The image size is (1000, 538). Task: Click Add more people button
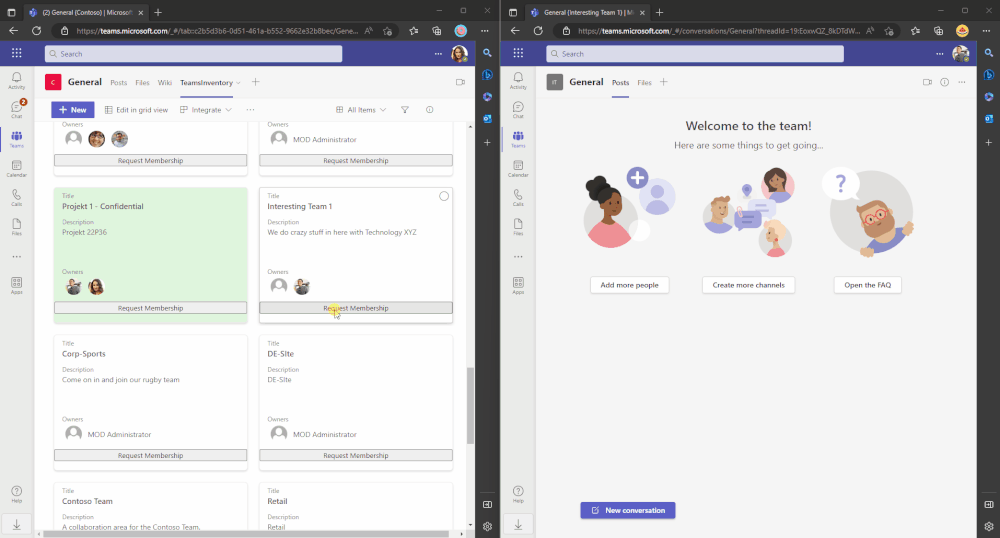click(x=629, y=285)
